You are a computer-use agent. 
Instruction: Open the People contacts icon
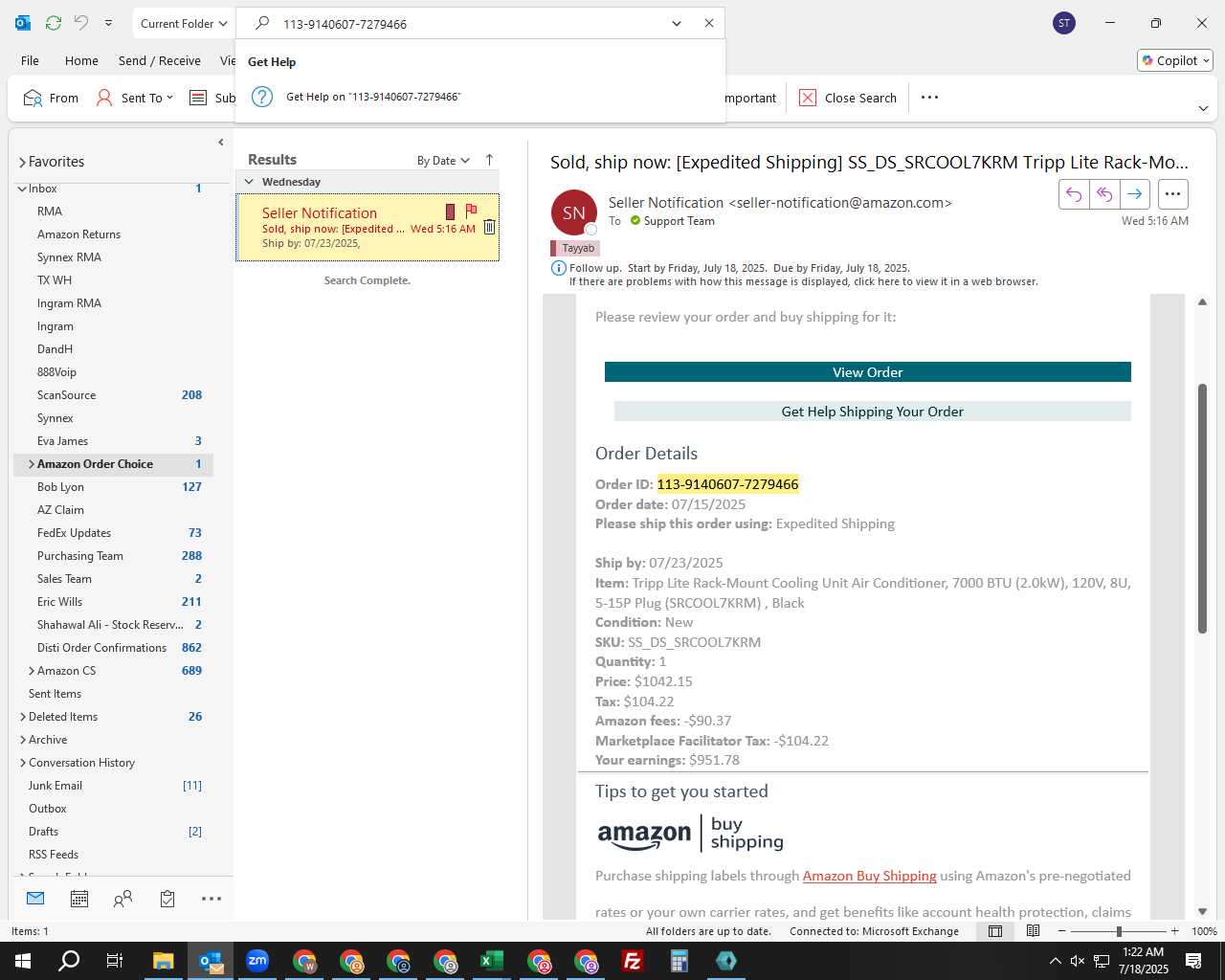pos(122,899)
